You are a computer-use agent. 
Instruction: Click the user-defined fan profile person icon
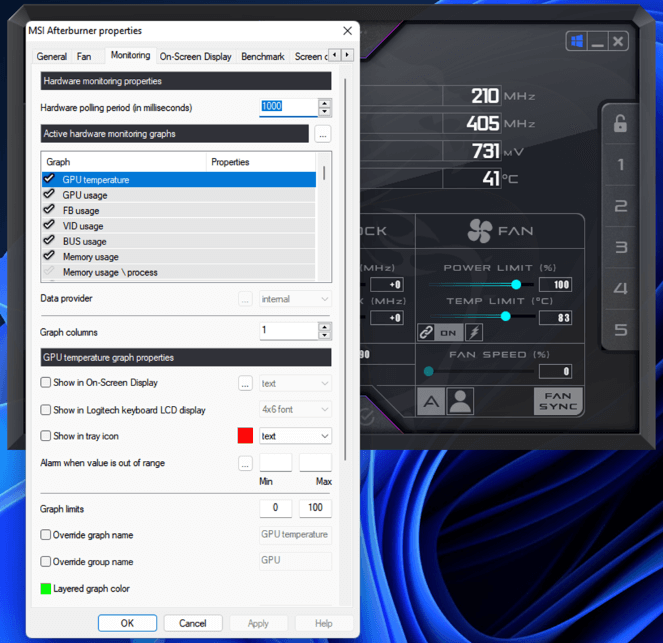click(x=460, y=401)
